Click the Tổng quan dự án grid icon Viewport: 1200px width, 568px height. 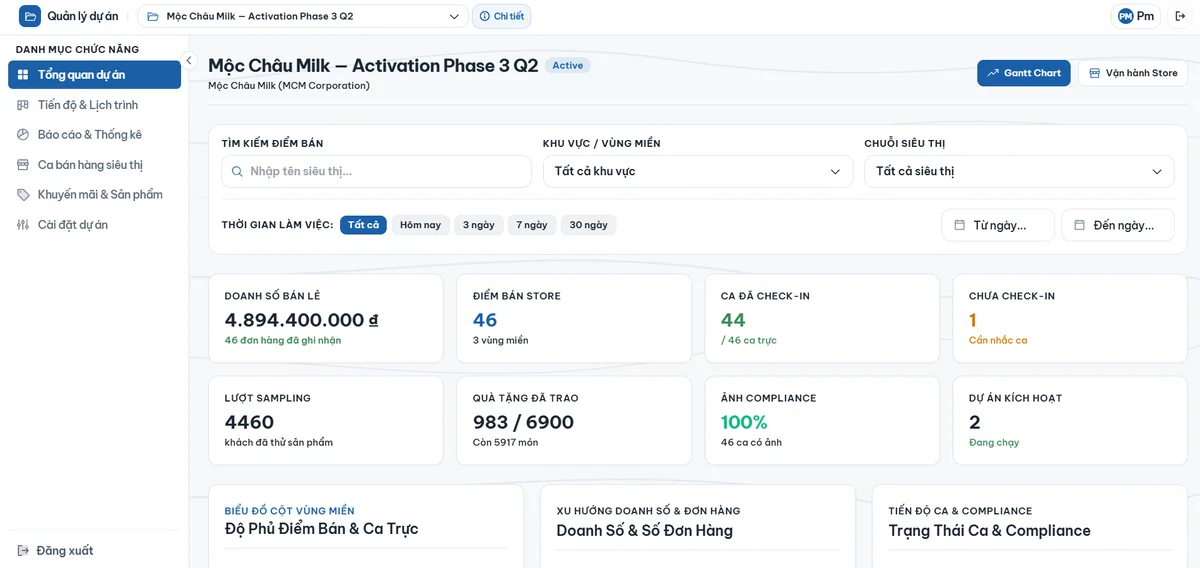coord(23,75)
